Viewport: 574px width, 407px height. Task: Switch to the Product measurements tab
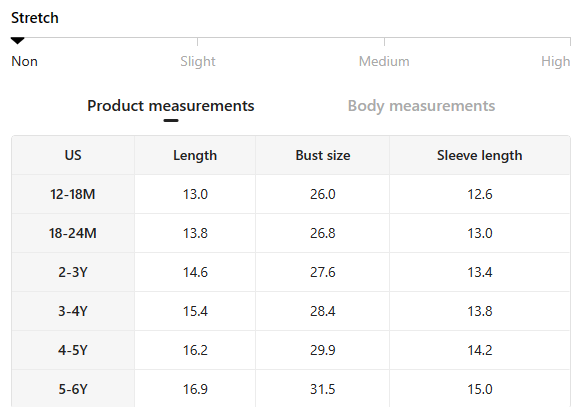coord(171,106)
